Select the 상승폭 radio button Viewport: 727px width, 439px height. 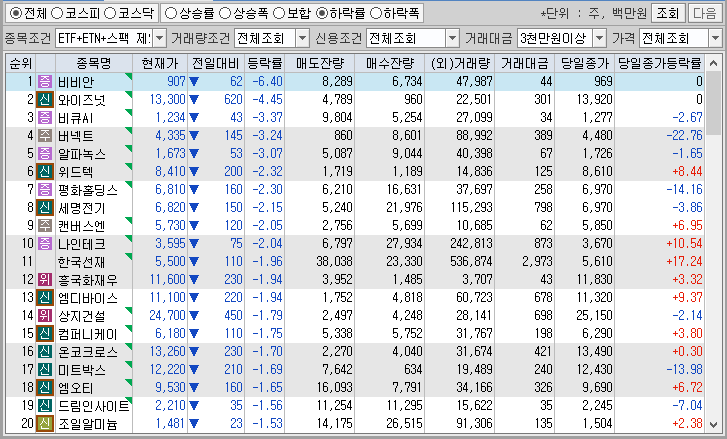225,13
